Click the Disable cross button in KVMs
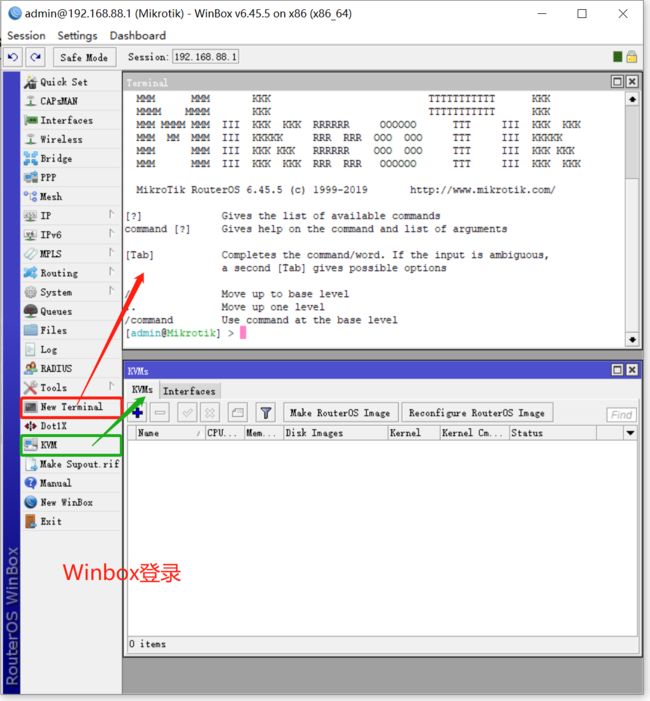Image resolution: width=650 pixels, height=701 pixels. click(210, 412)
